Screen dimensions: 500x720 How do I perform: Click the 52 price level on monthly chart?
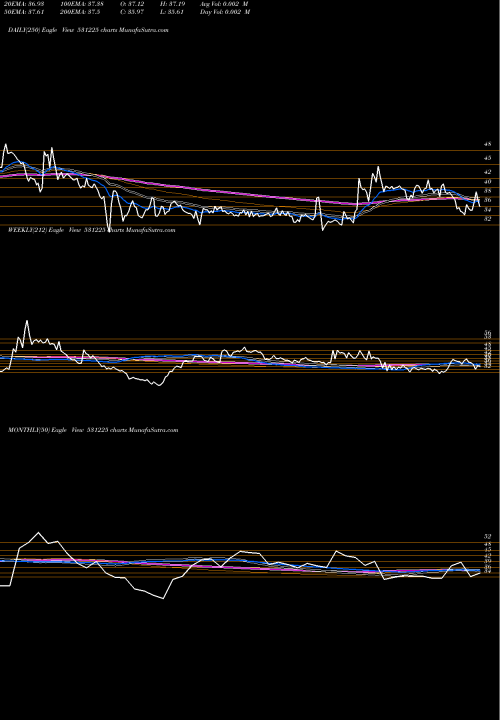pos(487,536)
